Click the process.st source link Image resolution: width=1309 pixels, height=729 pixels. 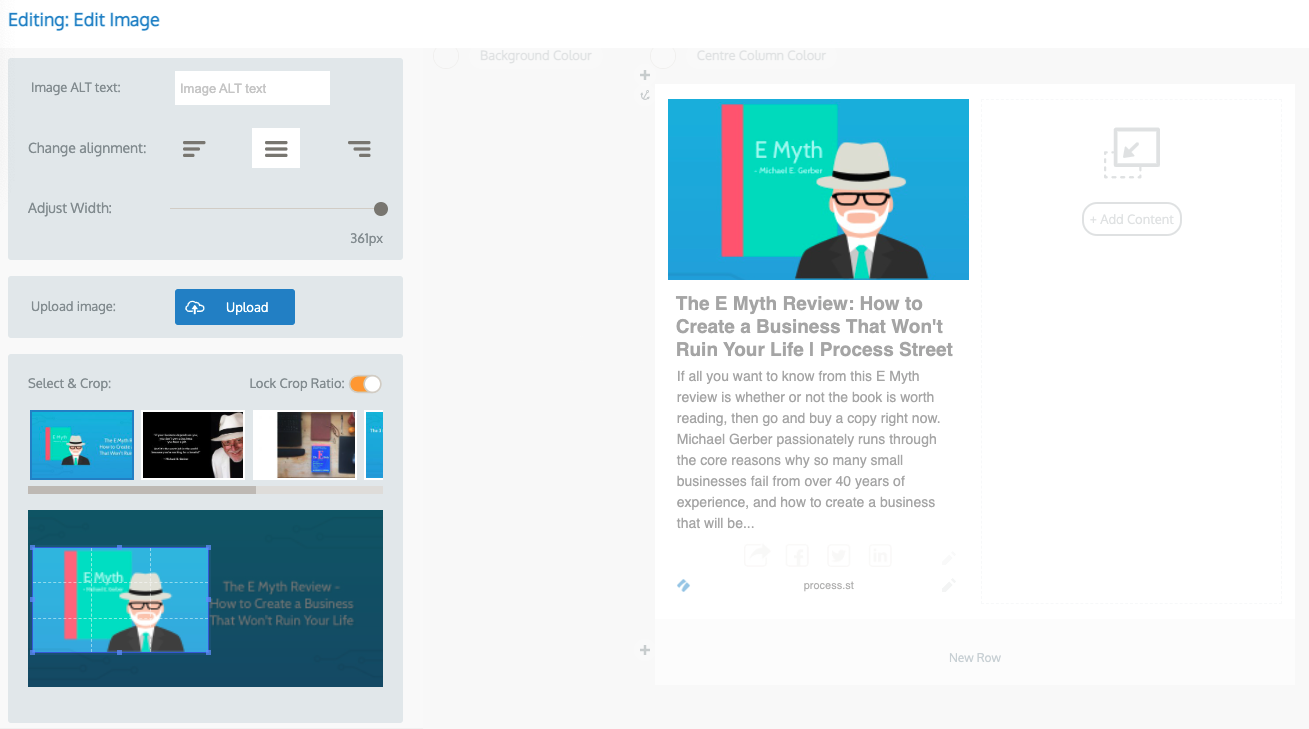click(829, 586)
